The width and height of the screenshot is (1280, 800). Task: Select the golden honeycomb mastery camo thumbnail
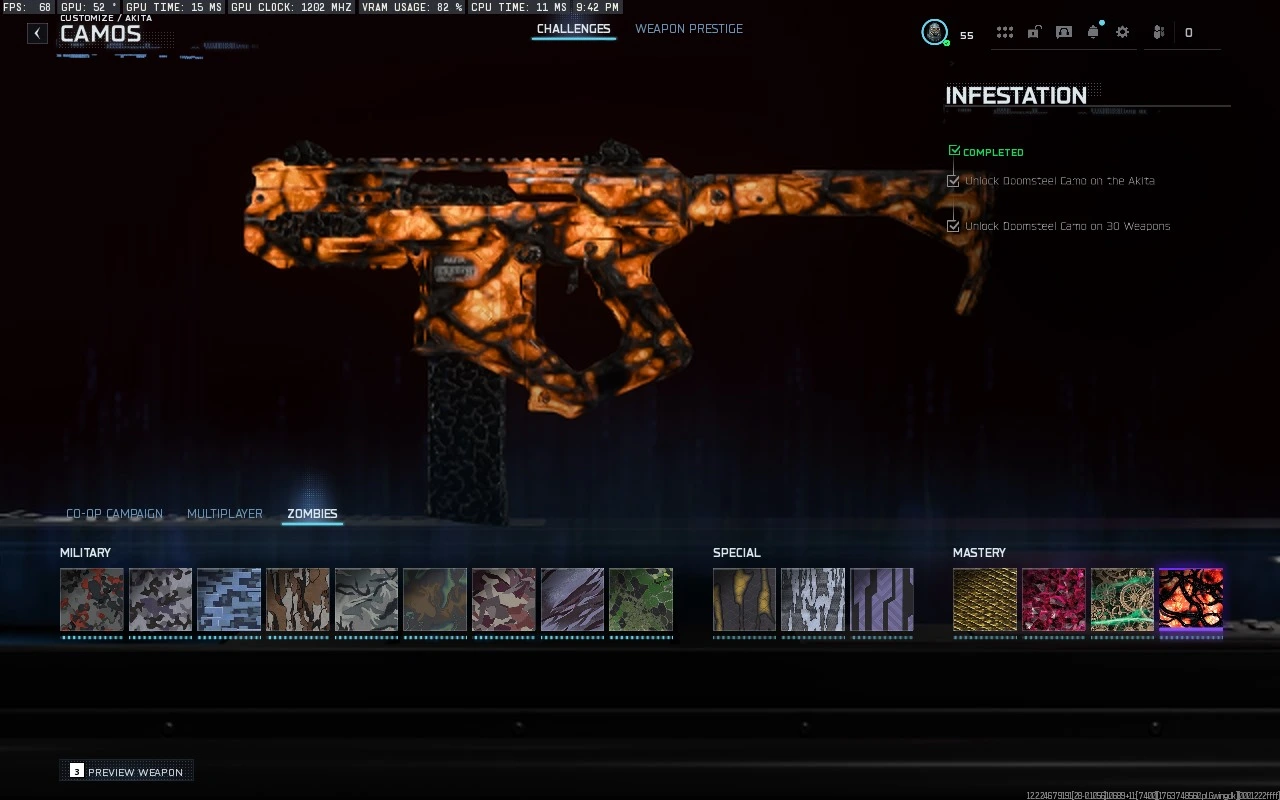[984, 600]
